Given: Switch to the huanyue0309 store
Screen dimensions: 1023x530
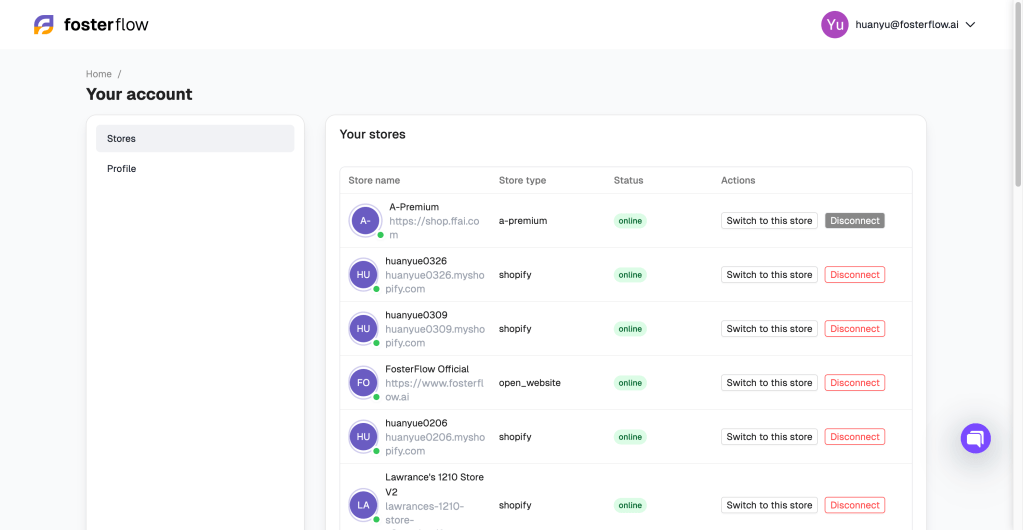Looking at the screenshot, I should [x=769, y=329].
